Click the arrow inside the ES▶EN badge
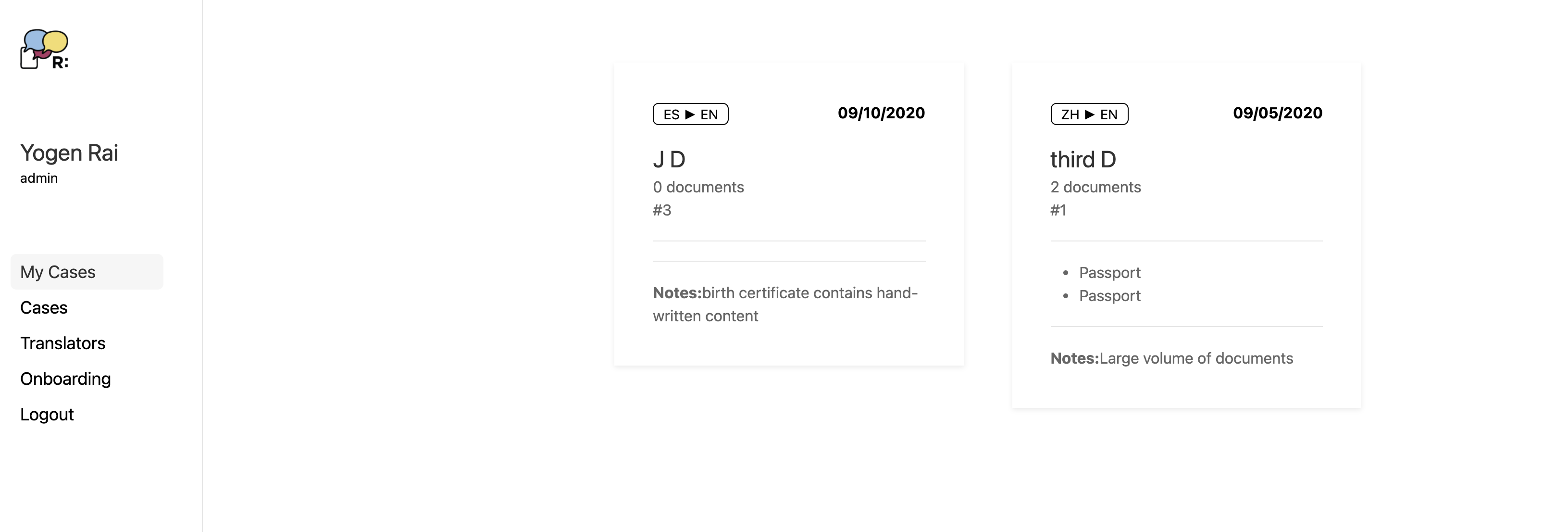Image resolution: width=1568 pixels, height=532 pixels. 690,114
